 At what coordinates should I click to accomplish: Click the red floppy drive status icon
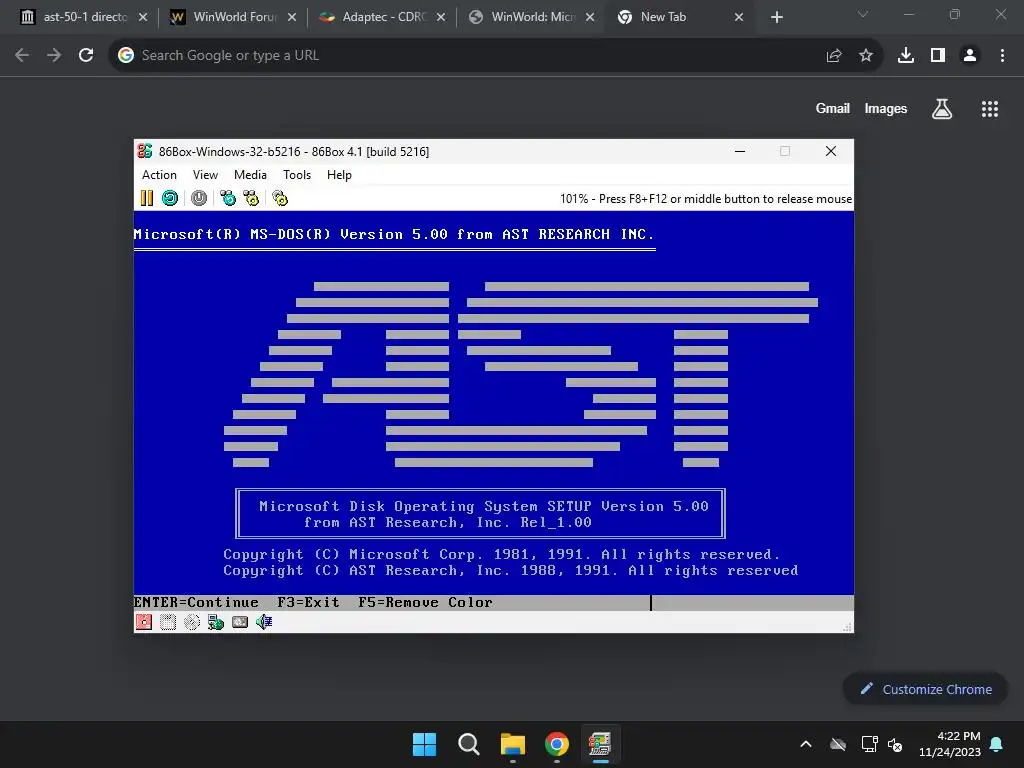[144, 622]
